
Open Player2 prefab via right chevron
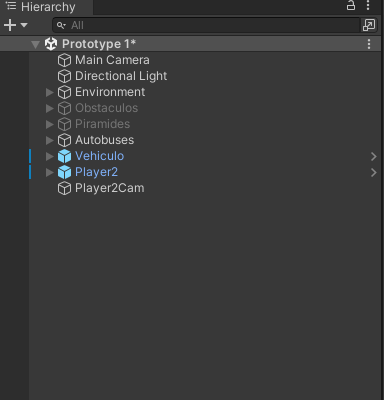[x=374, y=172]
